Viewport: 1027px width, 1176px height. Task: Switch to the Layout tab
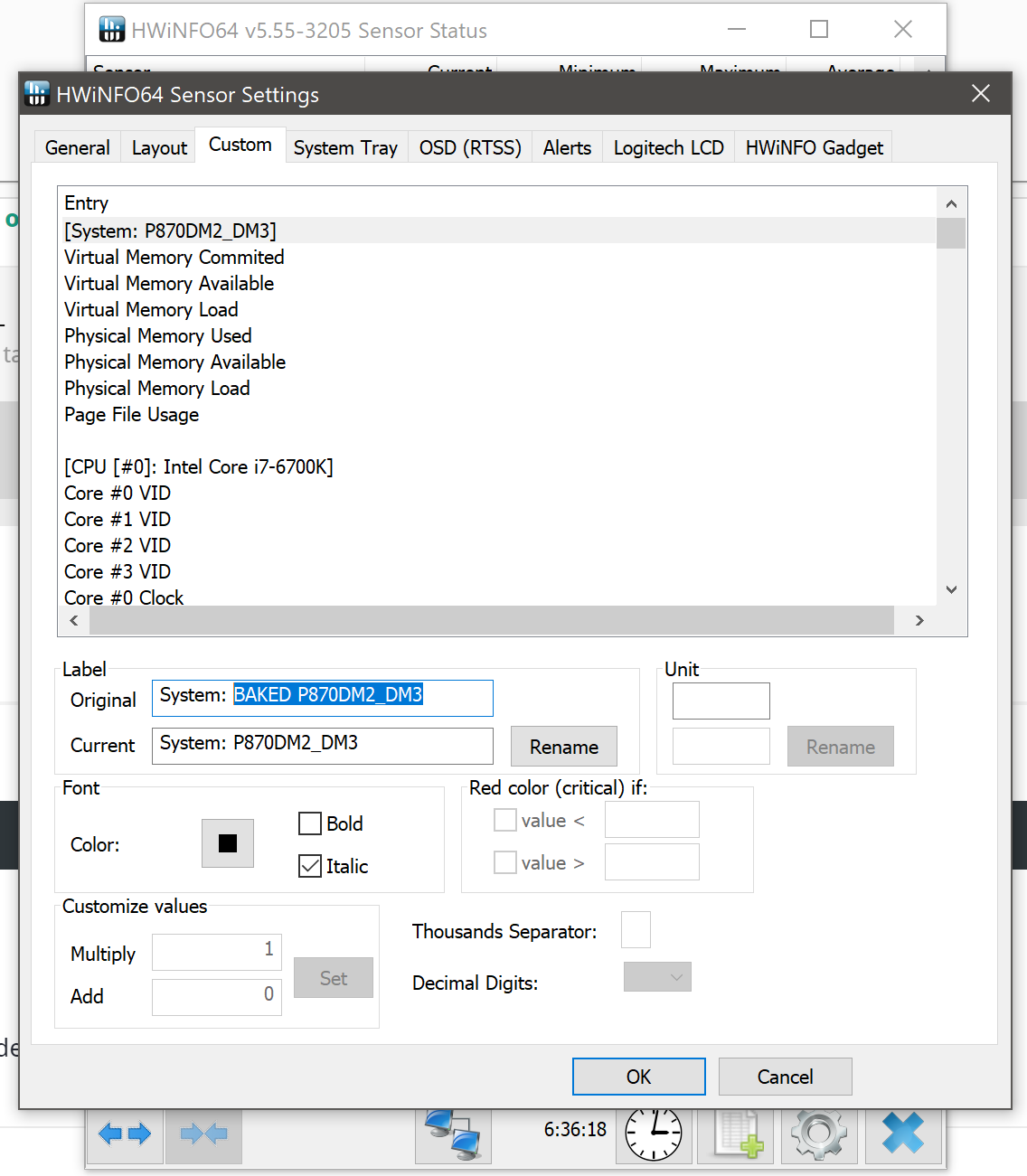click(159, 147)
